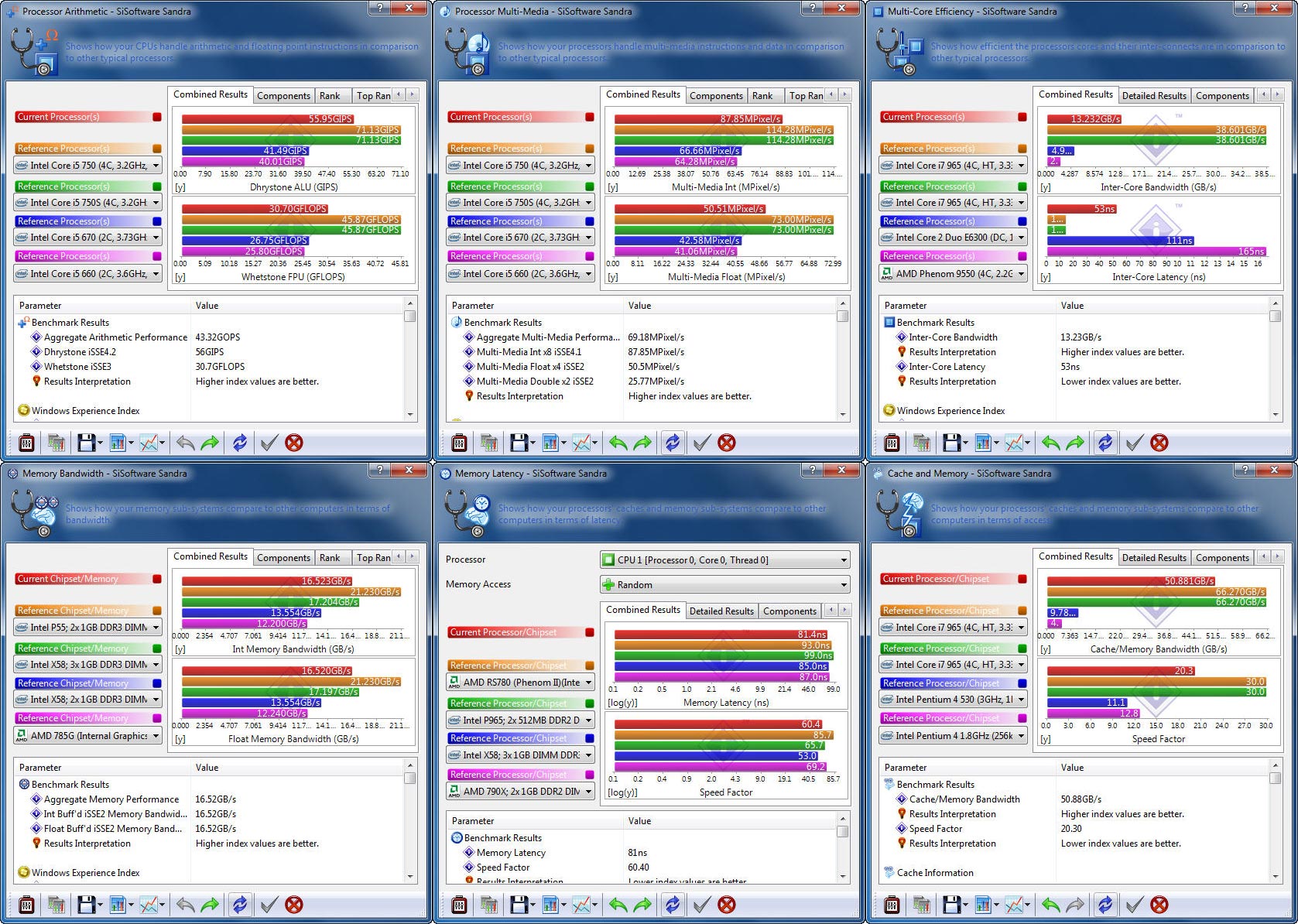Click the help button in Cache and Memory title bar
Image resolution: width=1298 pixels, height=924 pixels.
[x=1245, y=471]
